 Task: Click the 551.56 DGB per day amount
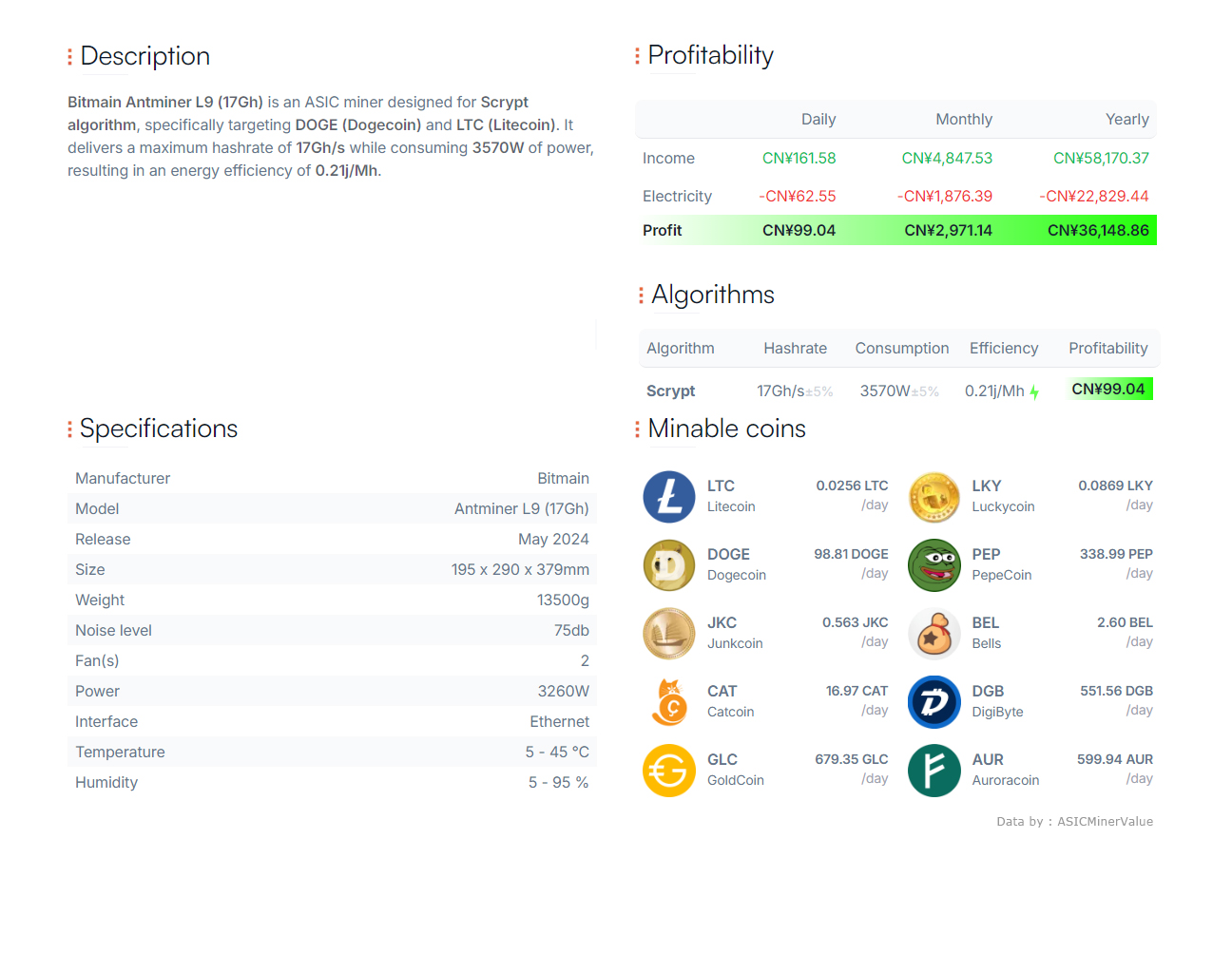(1116, 691)
